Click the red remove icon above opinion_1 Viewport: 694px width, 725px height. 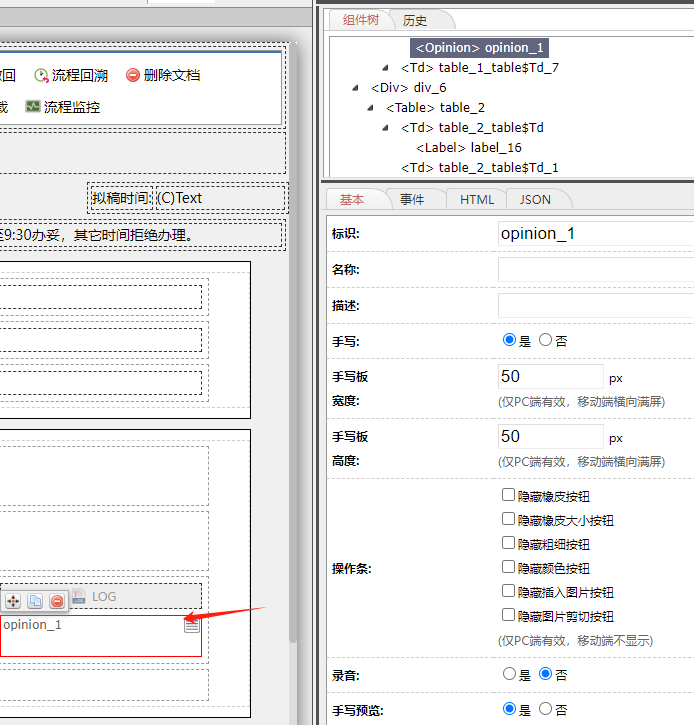57,601
